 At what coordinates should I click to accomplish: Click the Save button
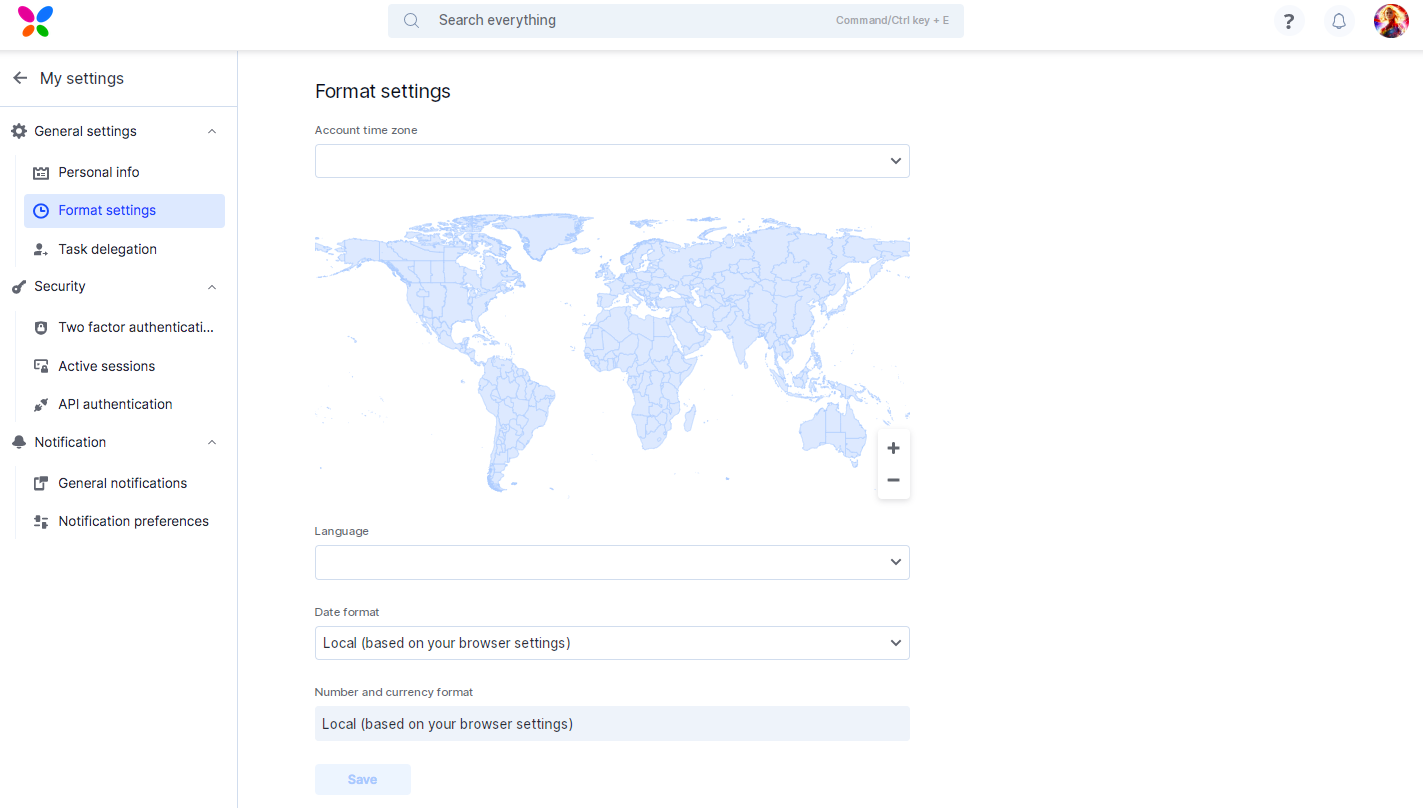pyautogui.click(x=363, y=780)
